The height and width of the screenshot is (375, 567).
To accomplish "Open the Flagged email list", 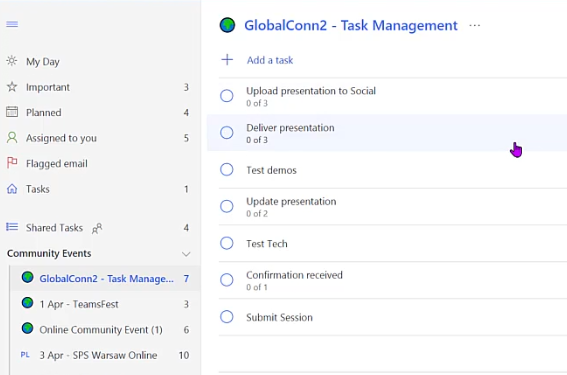I will click(x=100, y=163).
